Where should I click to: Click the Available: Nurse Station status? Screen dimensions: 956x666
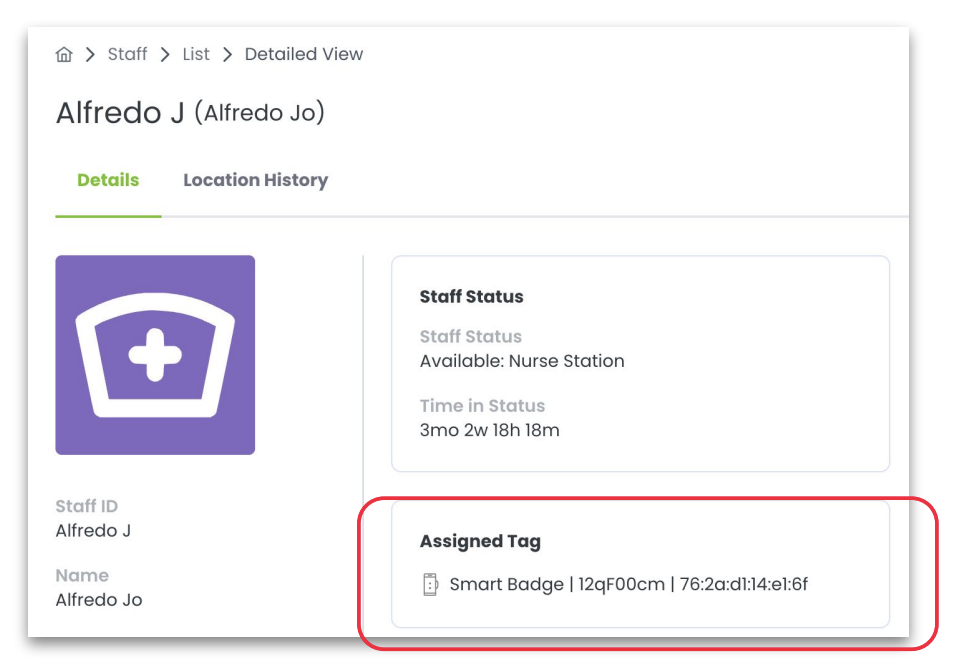click(522, 361)
